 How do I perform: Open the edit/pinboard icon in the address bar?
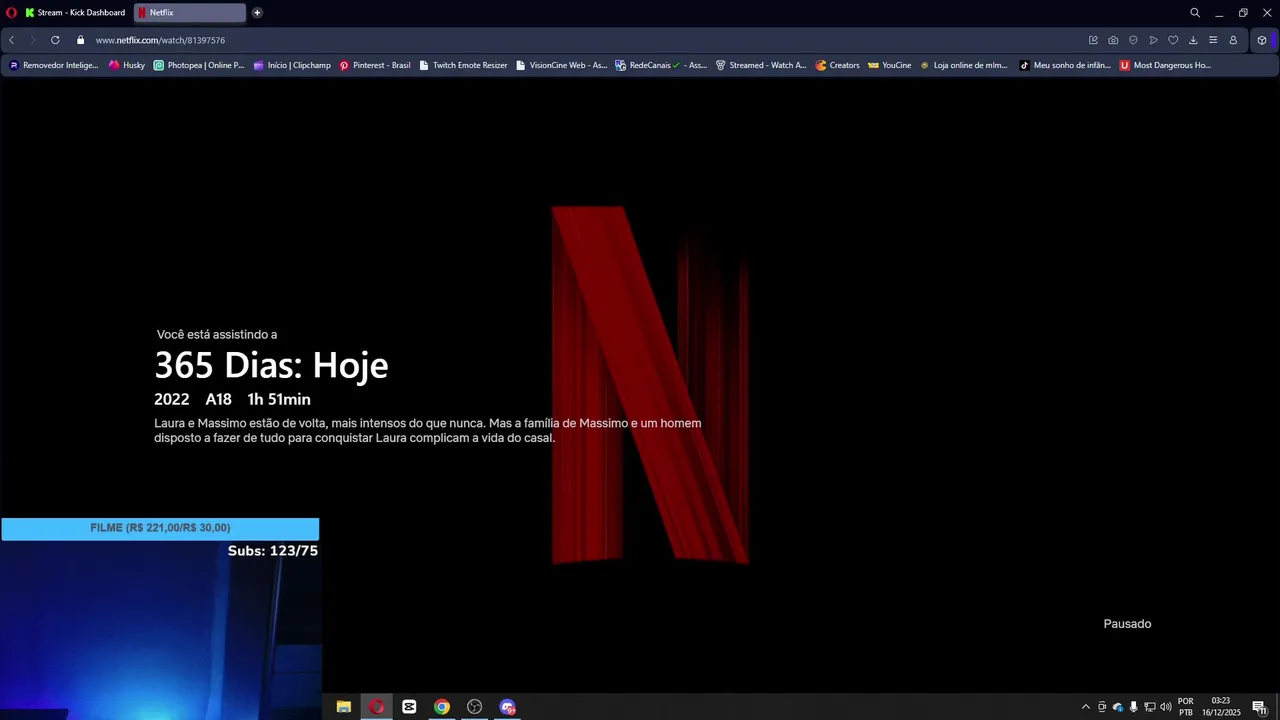point(1093,40)
